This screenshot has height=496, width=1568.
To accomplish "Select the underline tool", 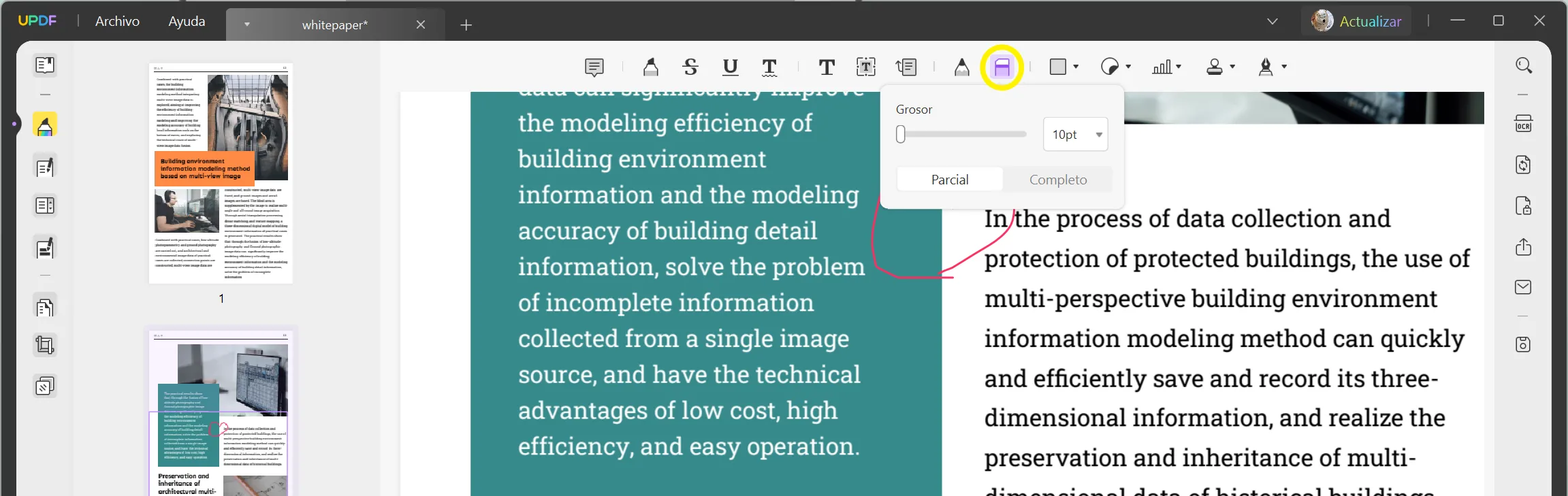I will tap(730, 67).
